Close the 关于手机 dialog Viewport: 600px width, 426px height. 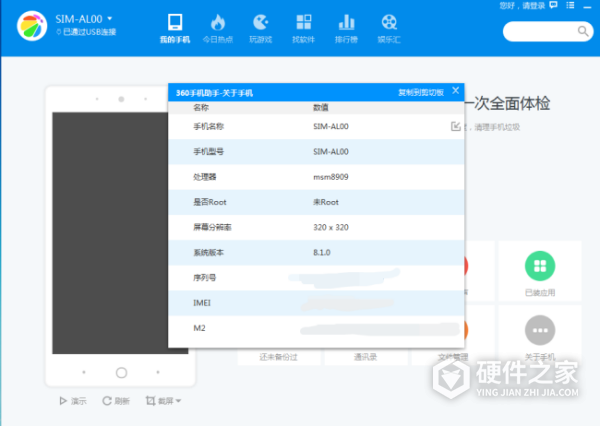[x=455, y=91]
